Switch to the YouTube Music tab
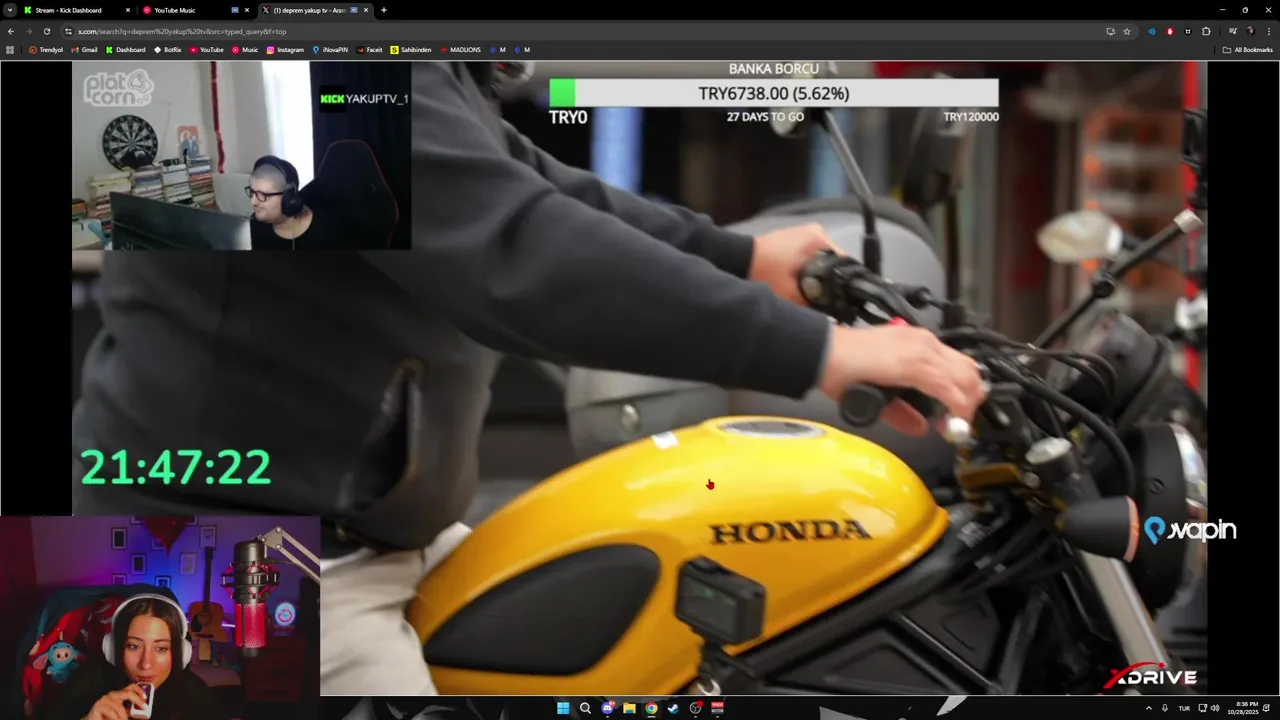 pyautogui.click(x=196, y=10)
